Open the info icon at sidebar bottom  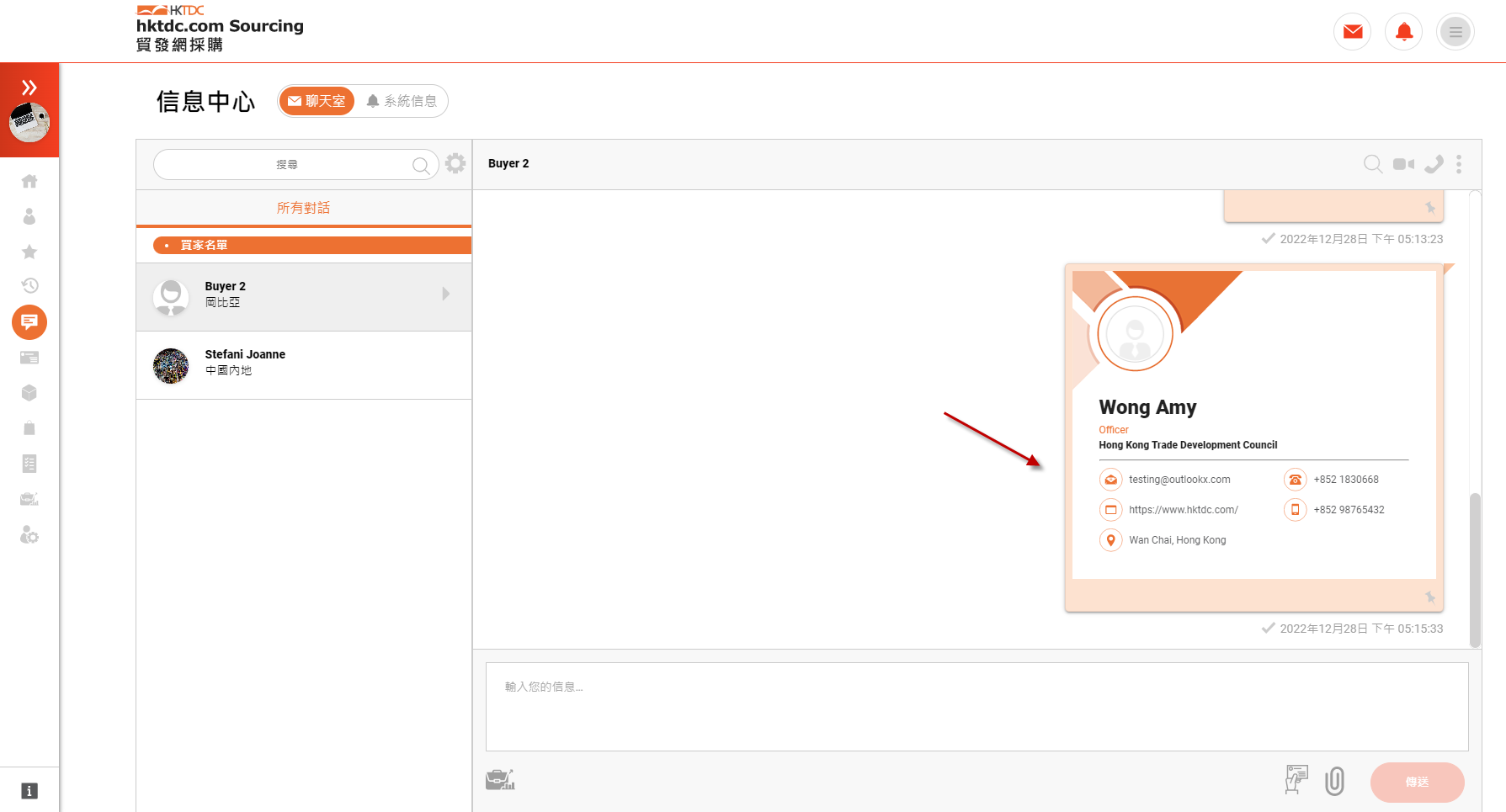tap(29, 791)
